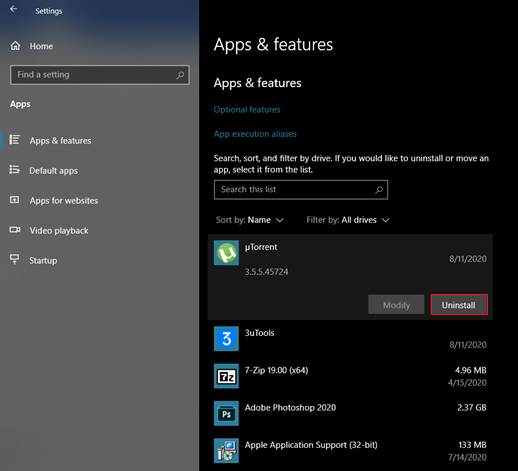Screen dimensions: 518x471
Task: Click the Startup icon
Action: 14,259
